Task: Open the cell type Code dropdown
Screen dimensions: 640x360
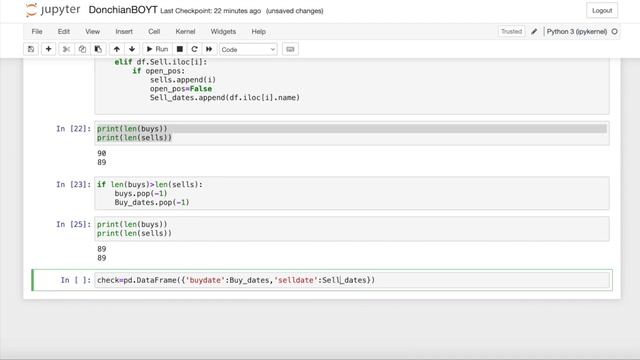Action: click(x=248, y=49)
